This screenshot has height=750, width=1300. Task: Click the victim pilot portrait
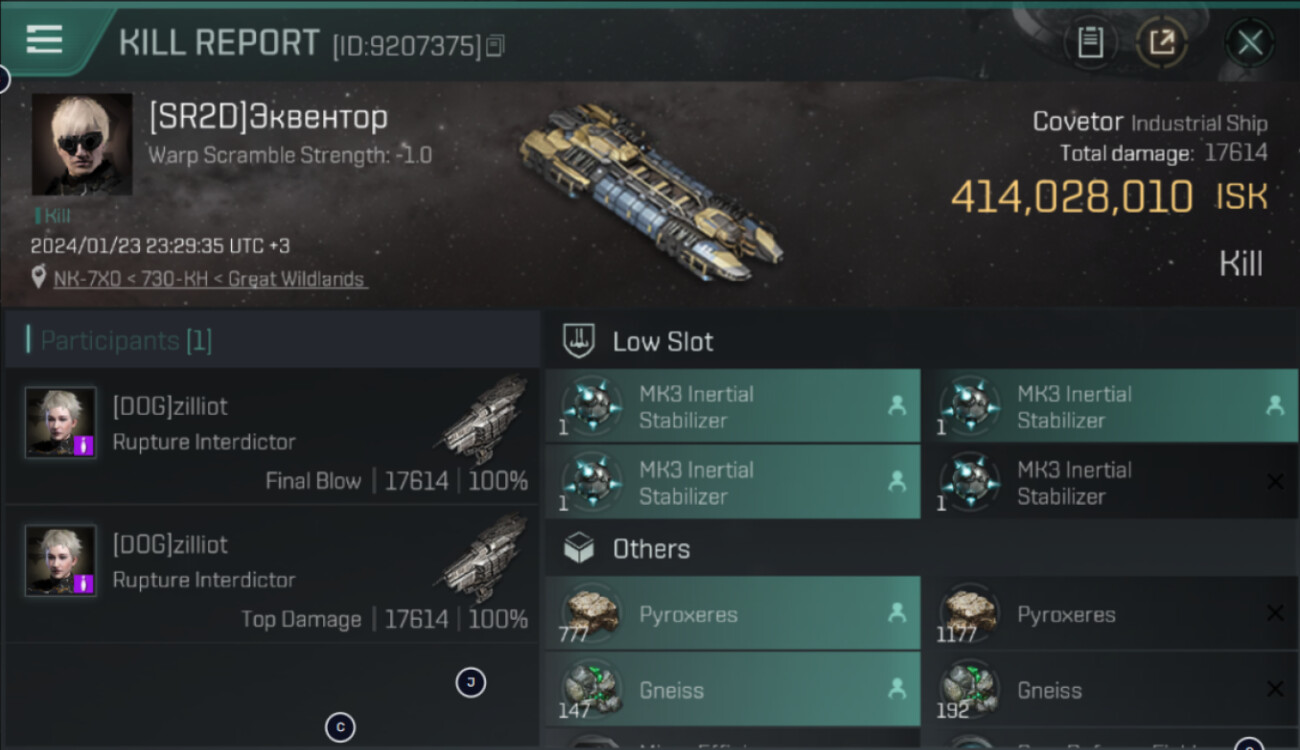pyautogui.click(x=82, y=144)
